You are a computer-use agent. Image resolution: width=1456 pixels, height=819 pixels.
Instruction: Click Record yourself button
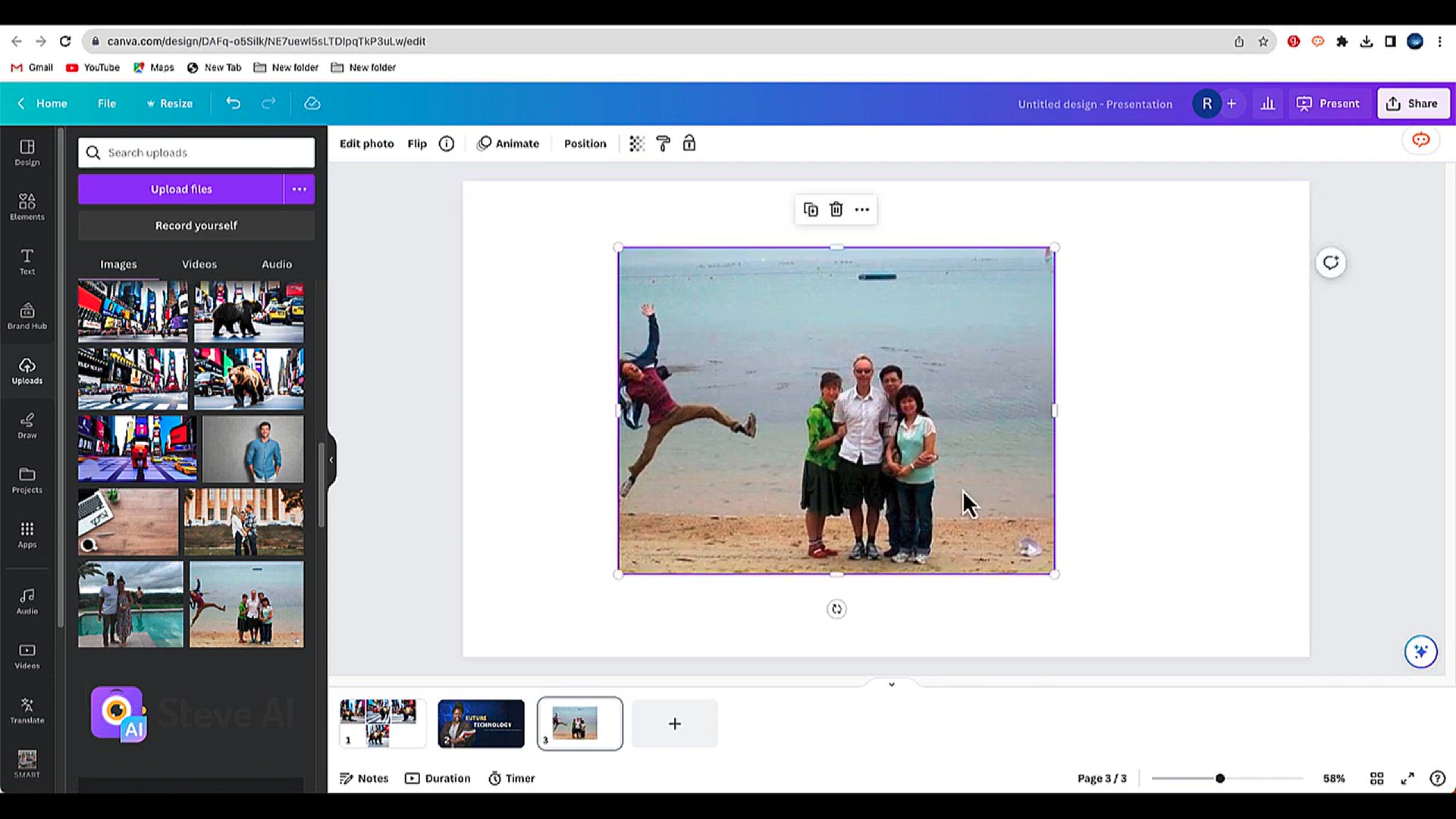click(x=196, y=225)
